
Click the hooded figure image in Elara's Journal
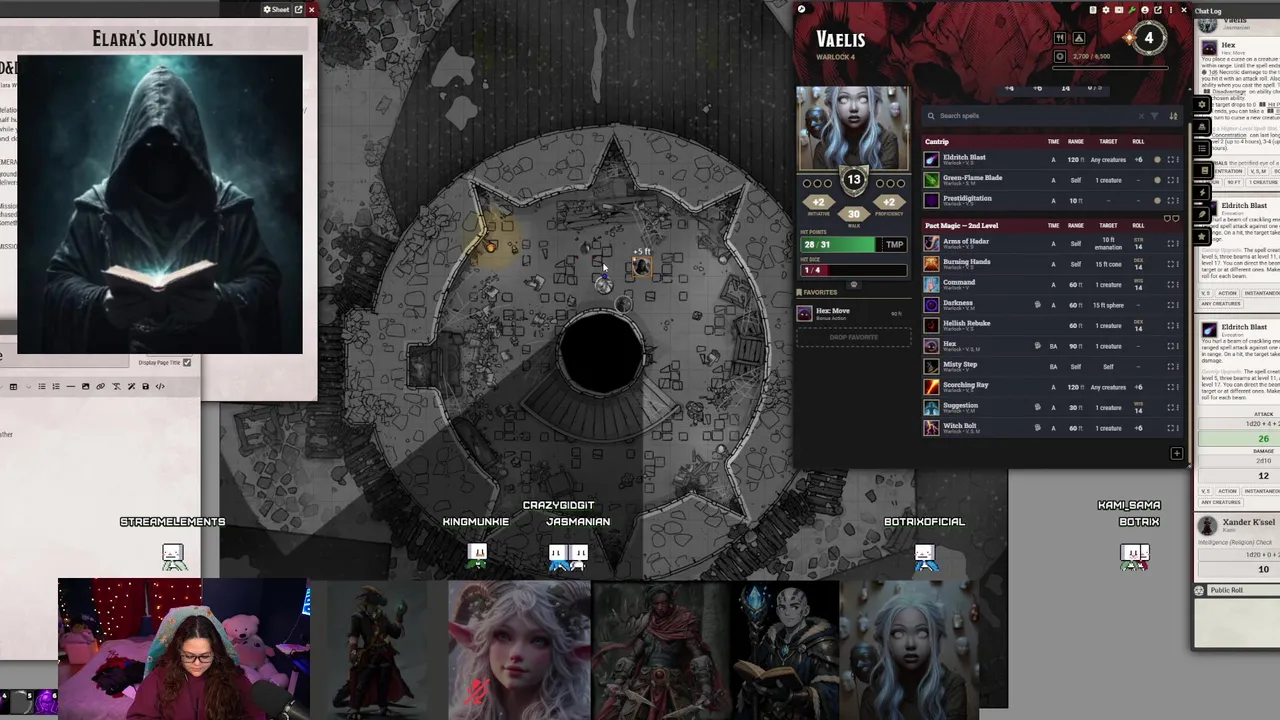point(159,204)
